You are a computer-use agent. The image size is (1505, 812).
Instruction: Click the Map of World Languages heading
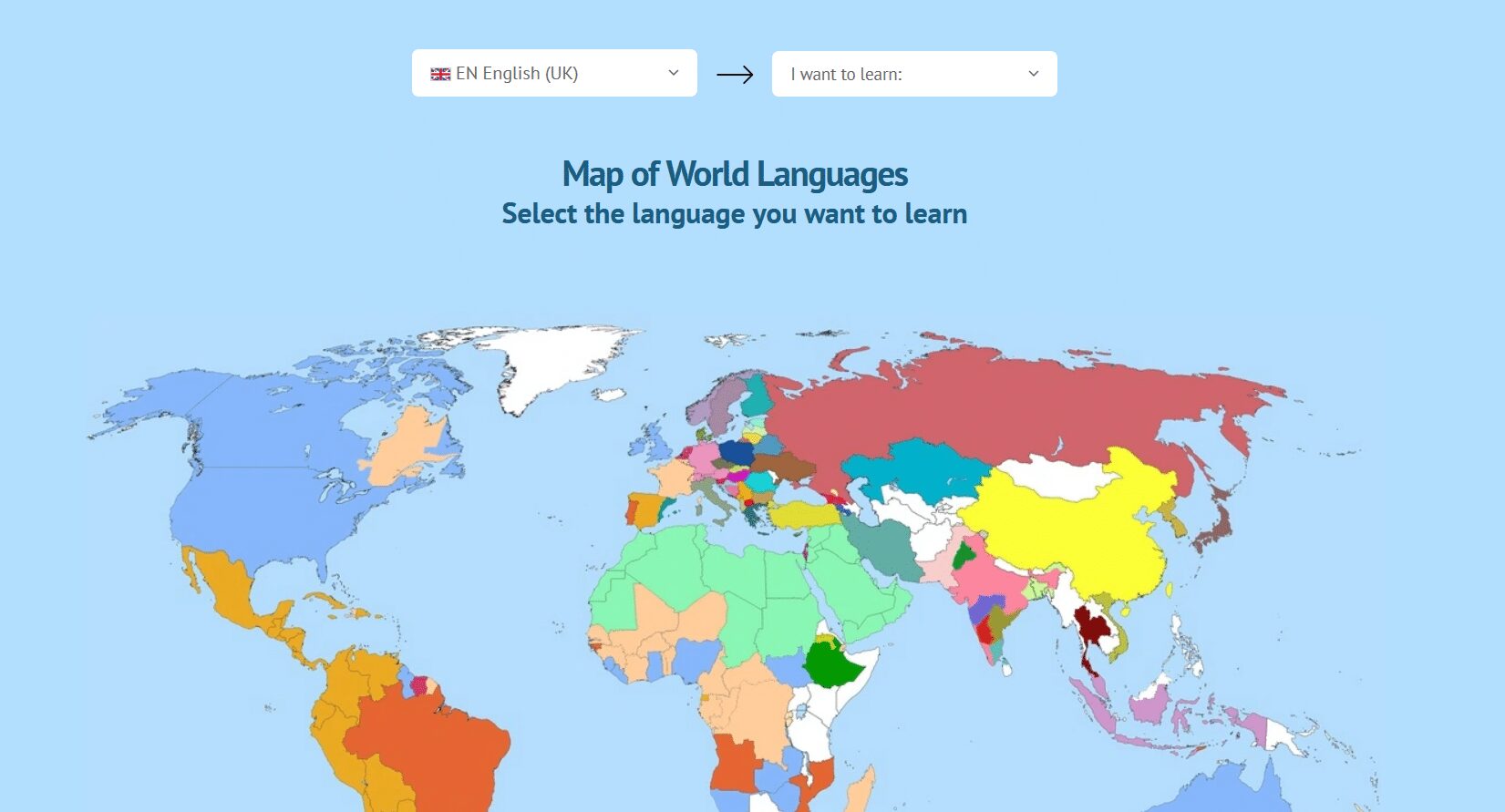[x=735, y=174]
